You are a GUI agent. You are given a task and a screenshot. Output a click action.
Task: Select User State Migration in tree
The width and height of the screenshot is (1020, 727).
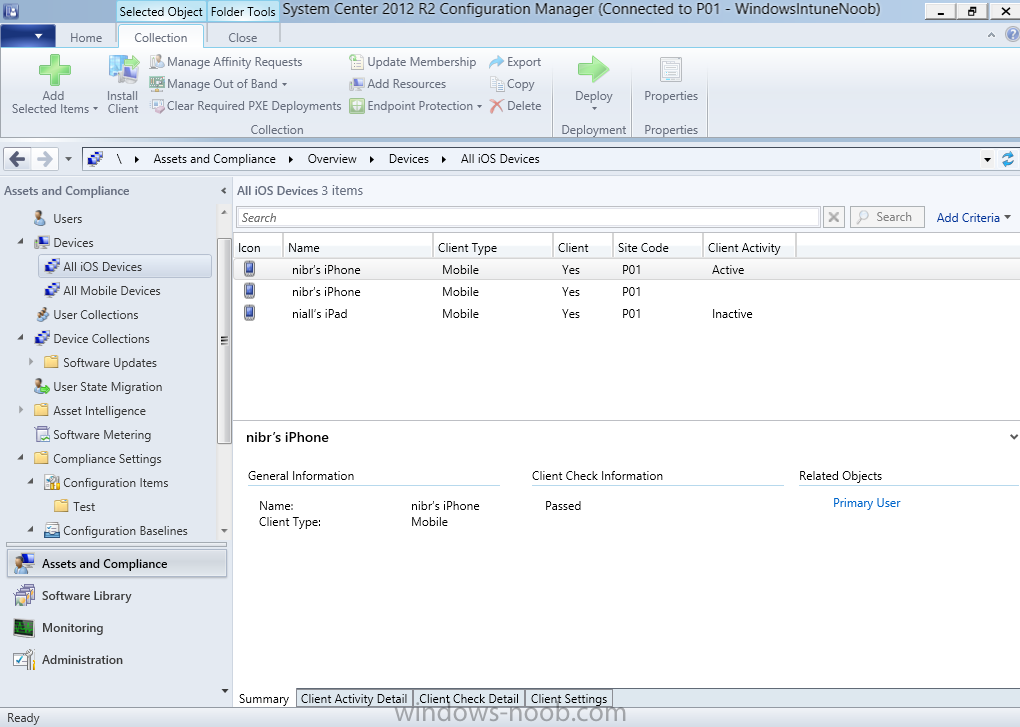pyautogui.click(x=99, y=387)
